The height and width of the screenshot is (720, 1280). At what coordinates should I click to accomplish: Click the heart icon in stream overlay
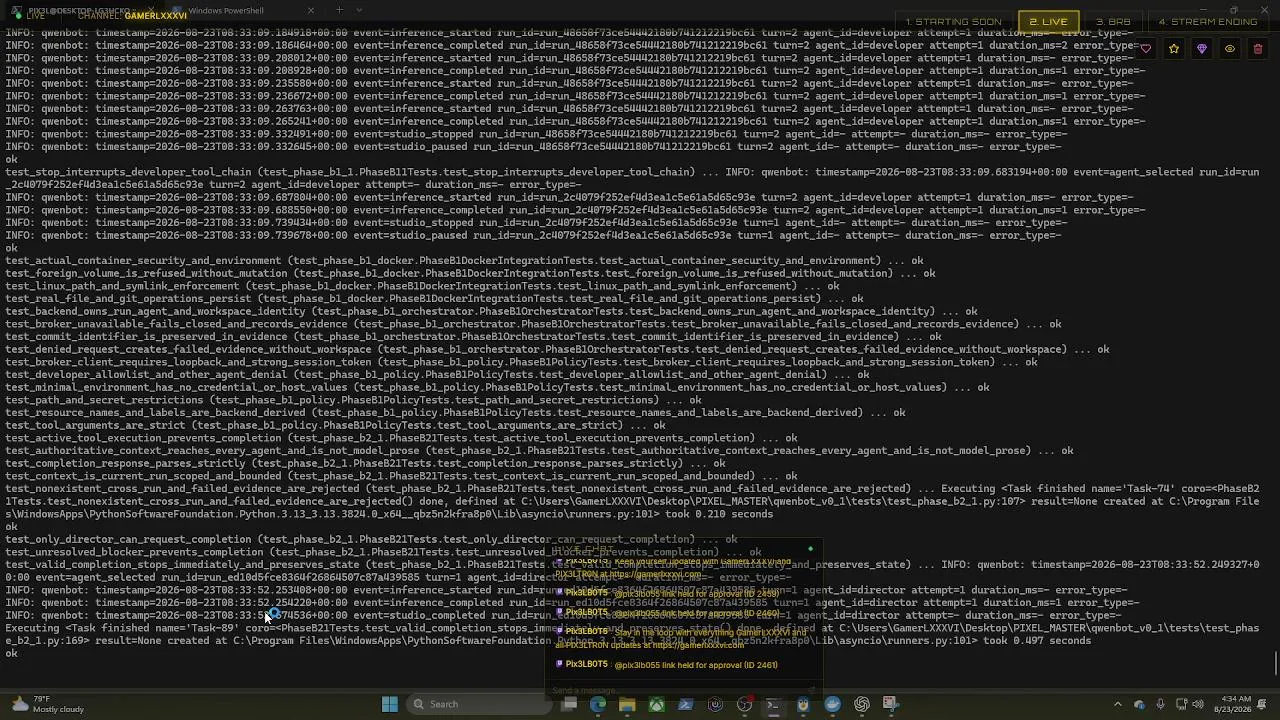coord(1145,49)
